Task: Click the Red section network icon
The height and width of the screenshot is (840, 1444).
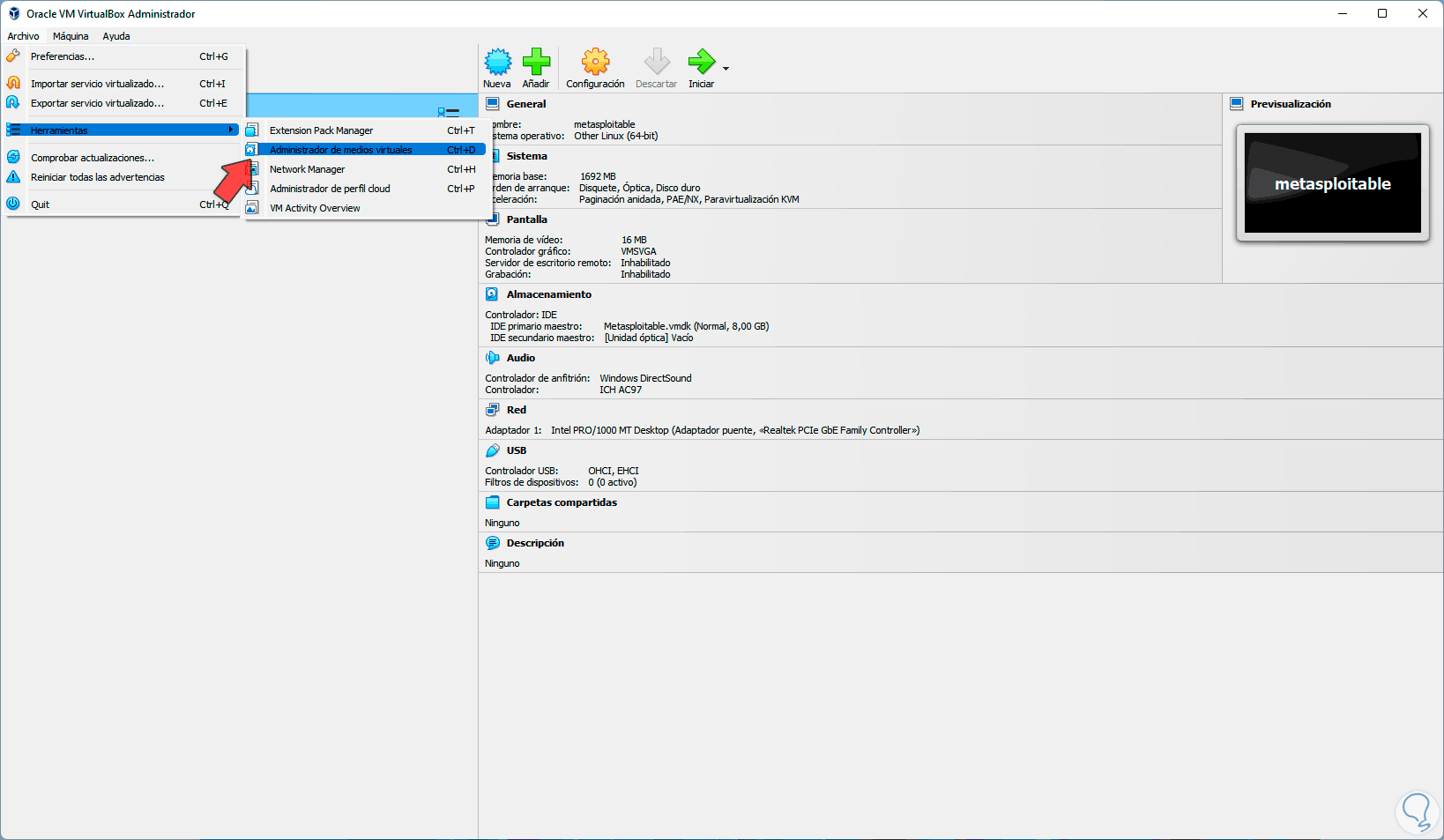Action: (492, 410)
